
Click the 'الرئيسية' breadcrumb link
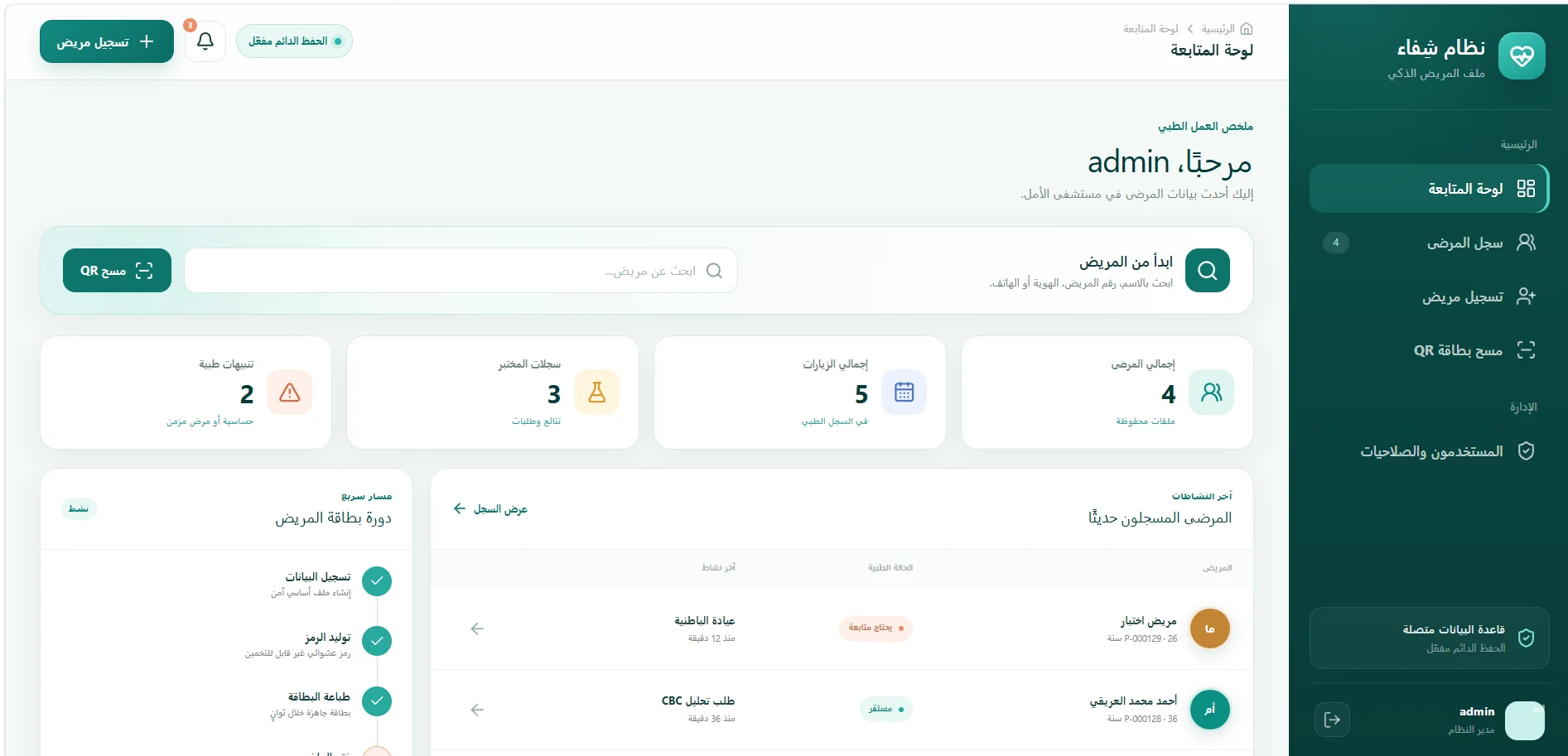point(1218,29)
